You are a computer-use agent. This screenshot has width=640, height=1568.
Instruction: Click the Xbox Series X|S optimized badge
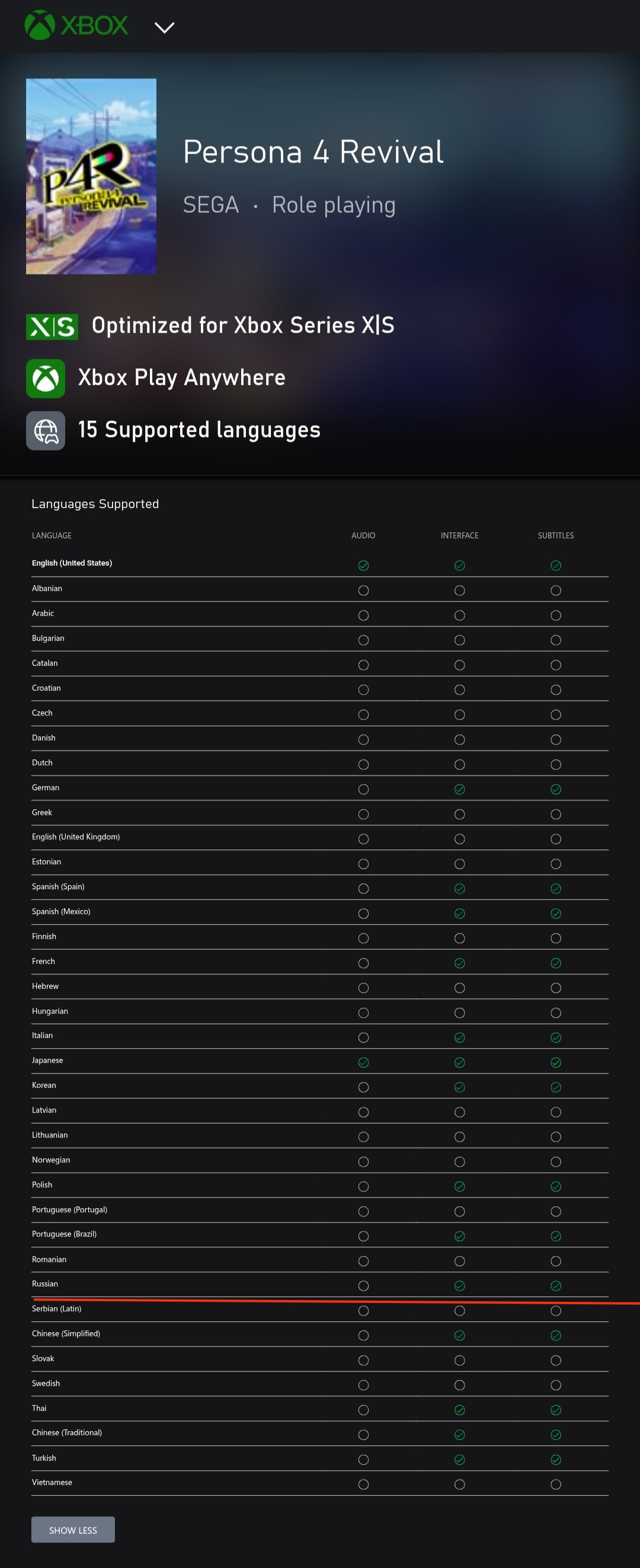pyautogui.click(x=52, y=326)
